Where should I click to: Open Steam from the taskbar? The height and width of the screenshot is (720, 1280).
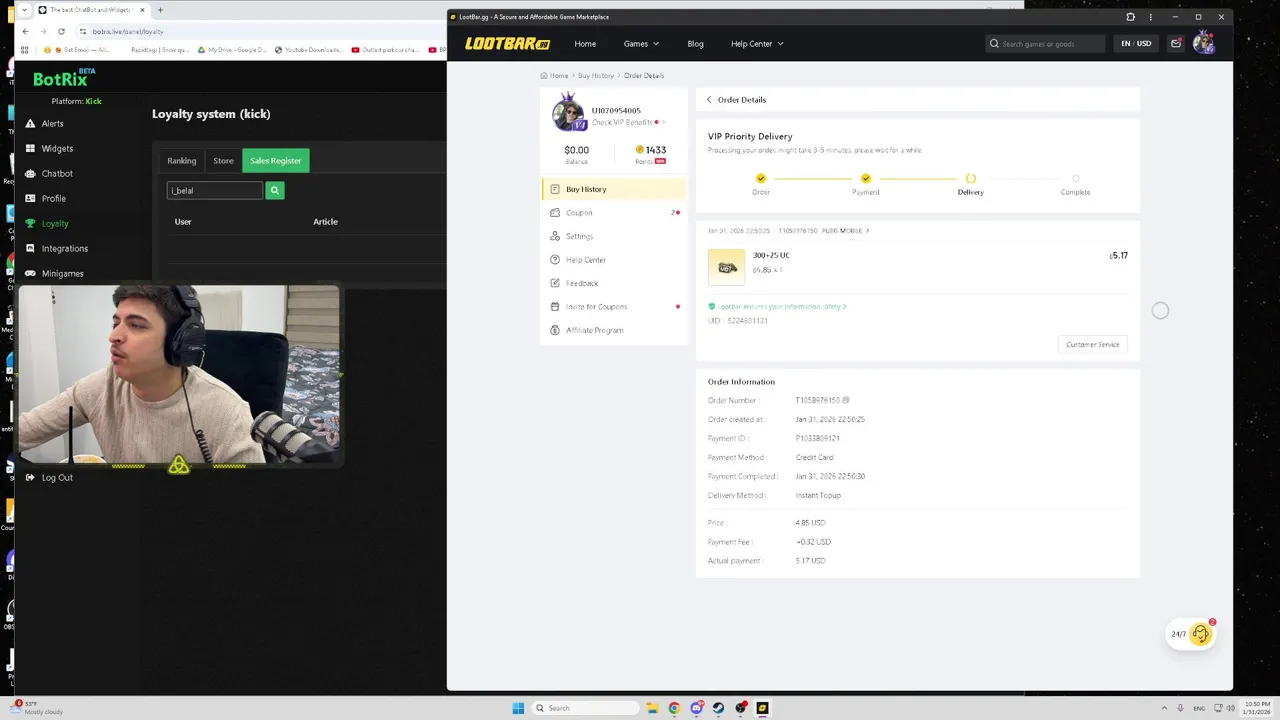pyautogui.click(x=718, y=708)
